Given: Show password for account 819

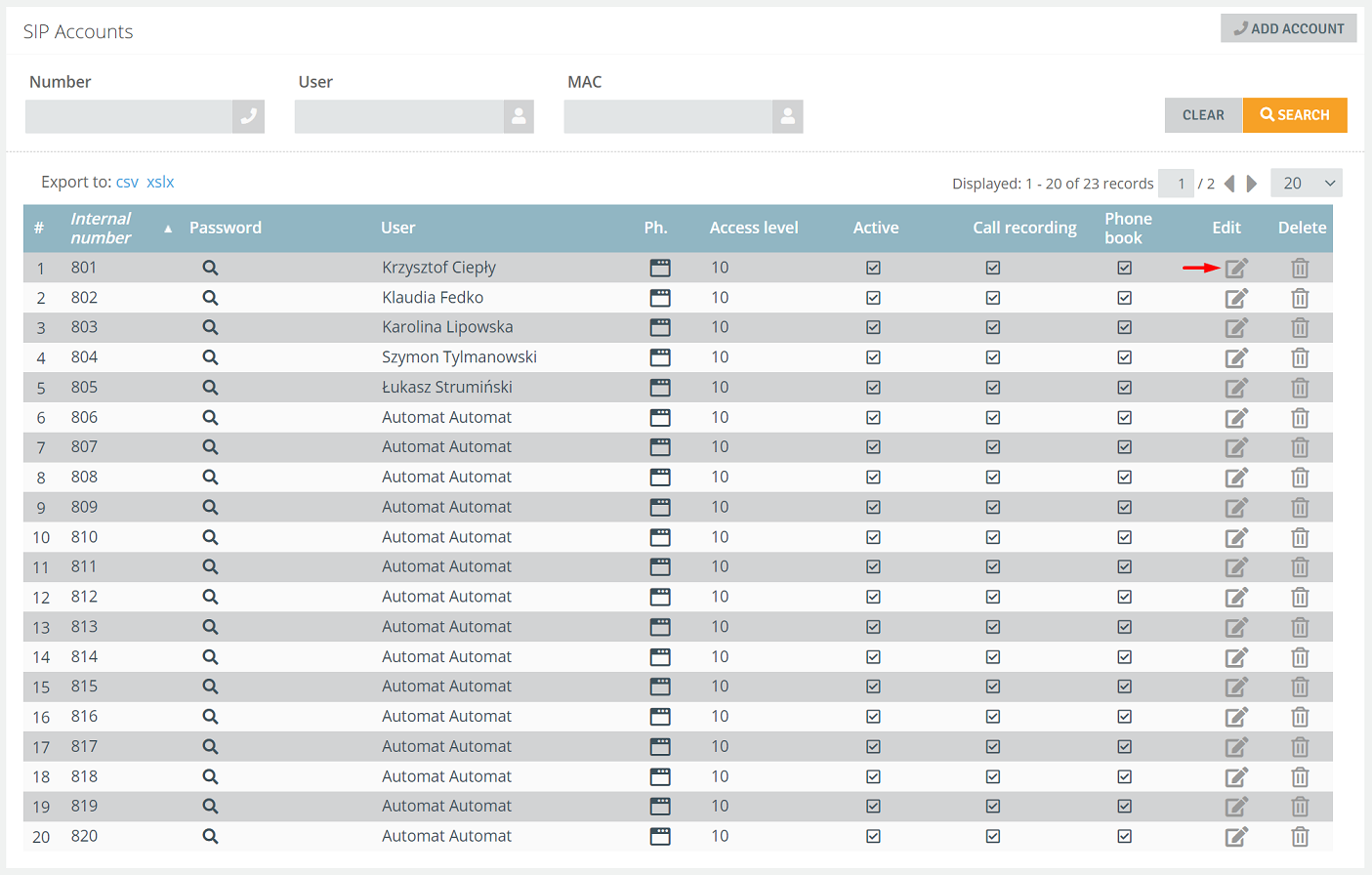Looking at the screenshot, I should click(210, 807).
